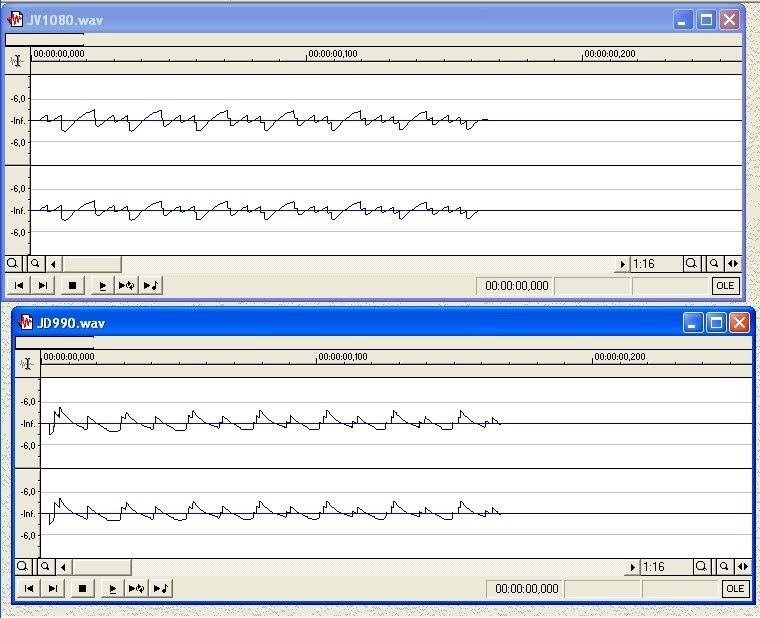The height and width of the screenshot is (618, 760).
Task: Go to end in JD990 window
Action: 53,588
